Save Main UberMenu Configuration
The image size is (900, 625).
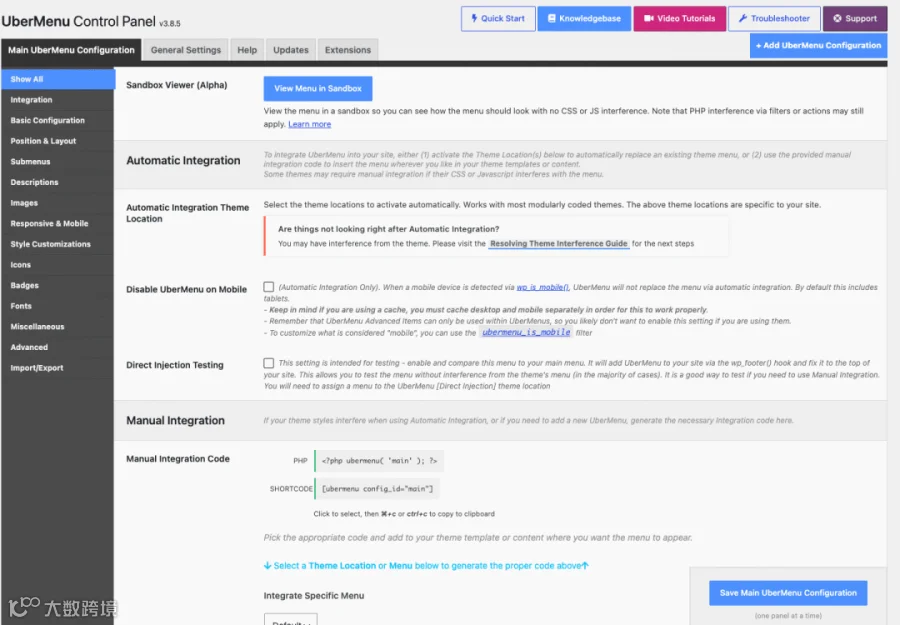click(x=788, y=593)
